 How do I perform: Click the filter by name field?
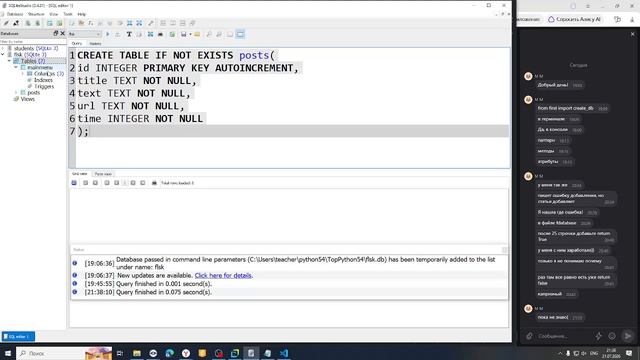coord(33,42)
